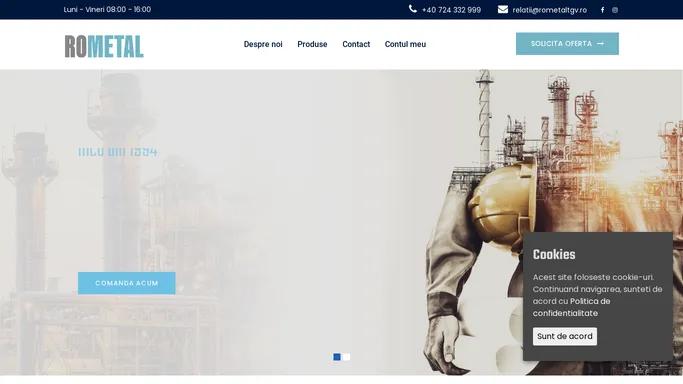Click the Luni - Vineri 08:00 - 16:00 text
Screen dimensions: 683x384
pos(107,9)
